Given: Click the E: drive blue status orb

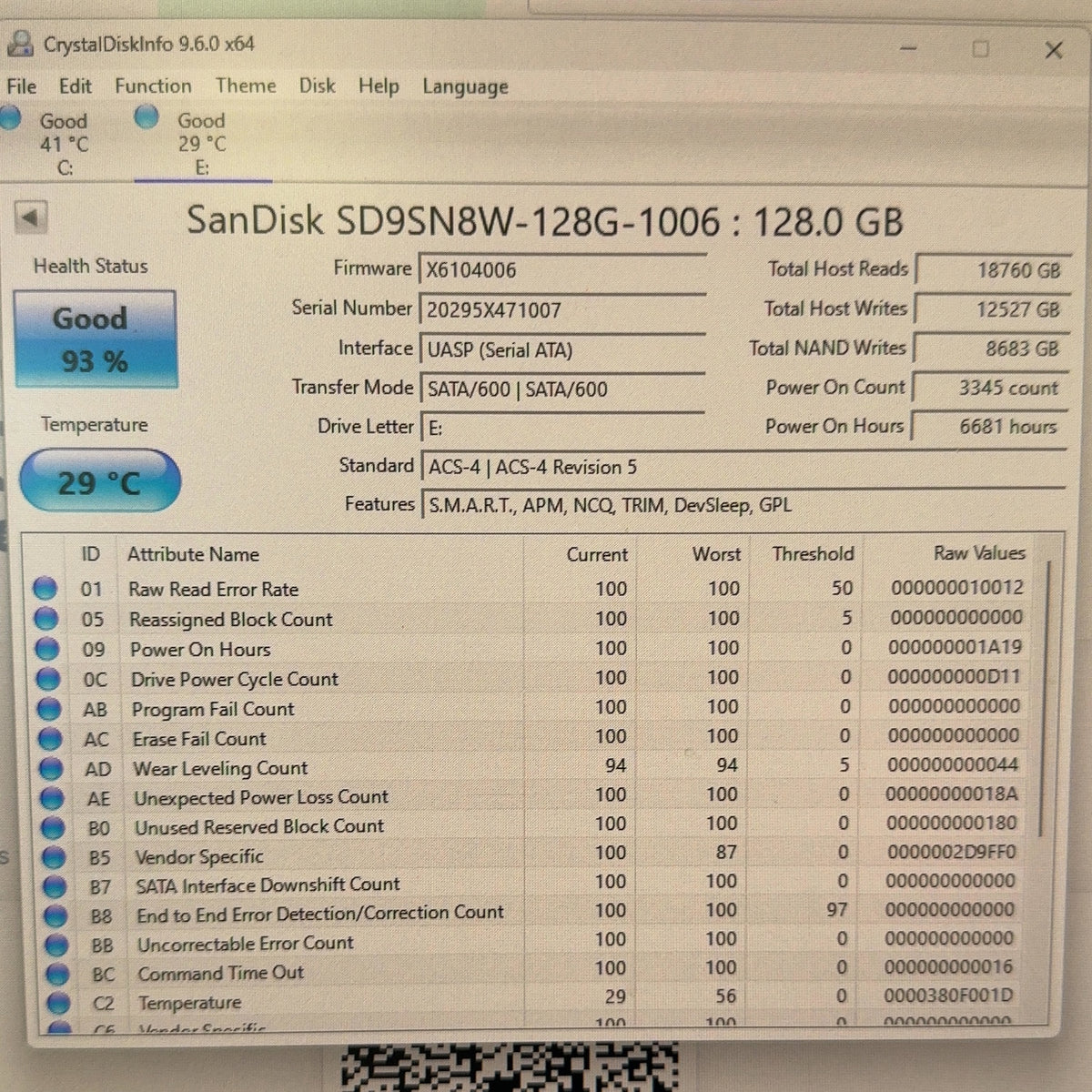Looking at the screenshot, I should 147,116.
